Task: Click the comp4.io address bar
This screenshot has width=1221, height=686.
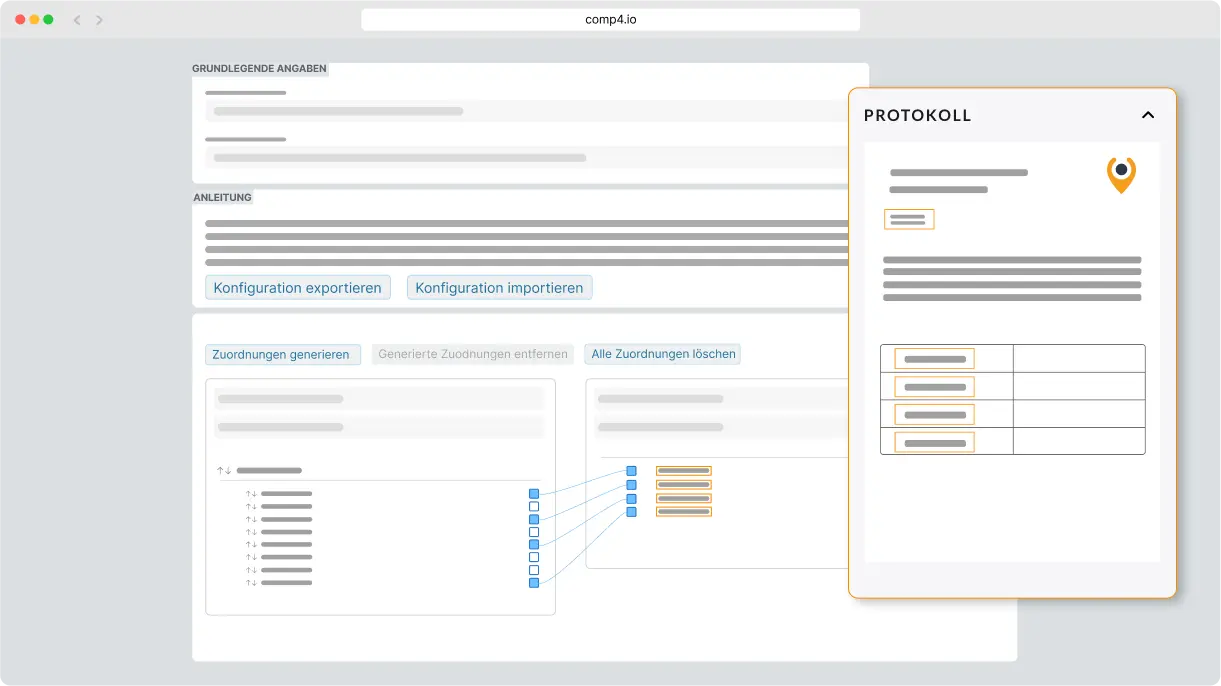Action: click(x=610, y=20)
